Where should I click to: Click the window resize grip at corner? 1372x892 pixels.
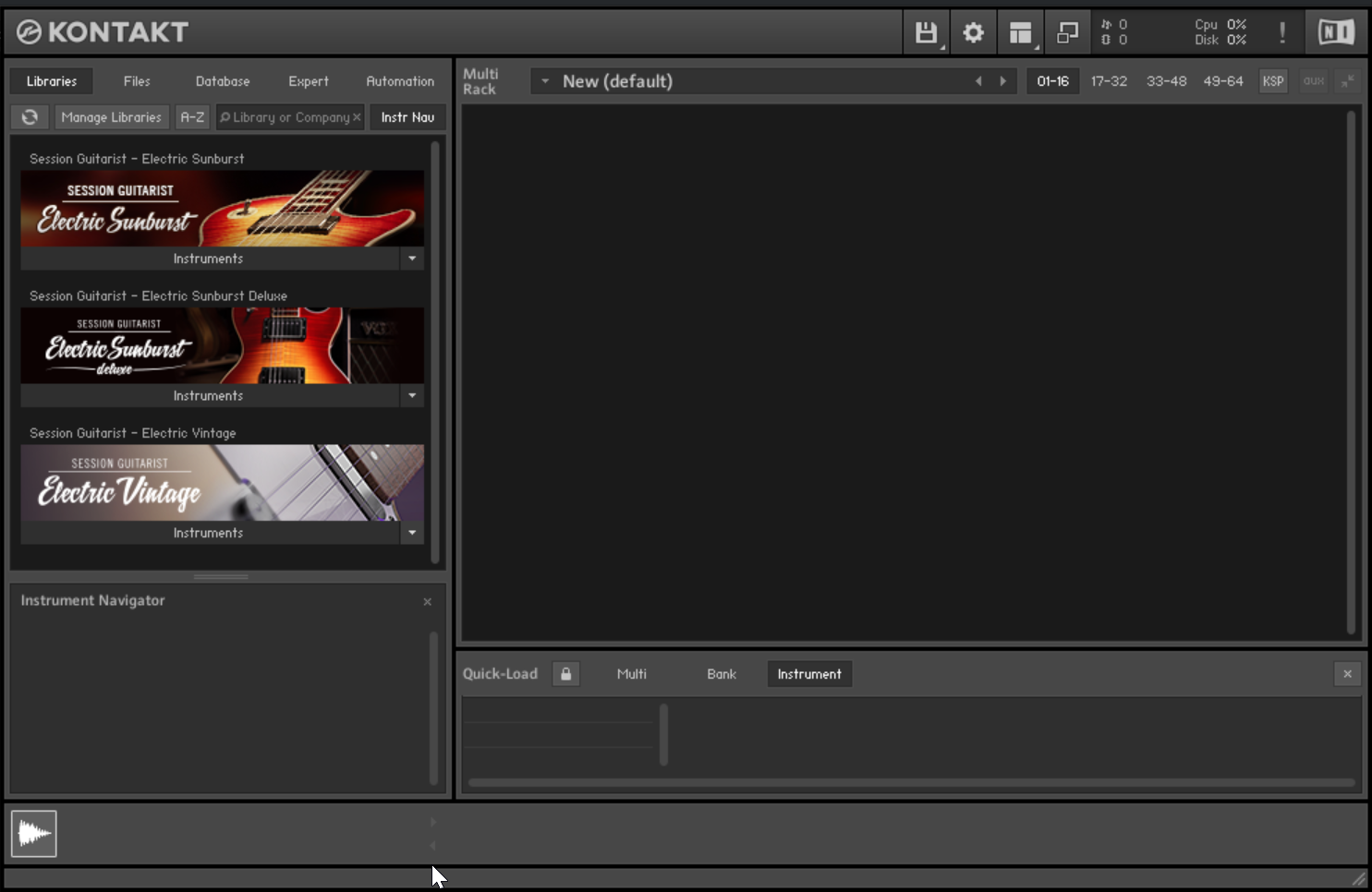[1359, 879]
